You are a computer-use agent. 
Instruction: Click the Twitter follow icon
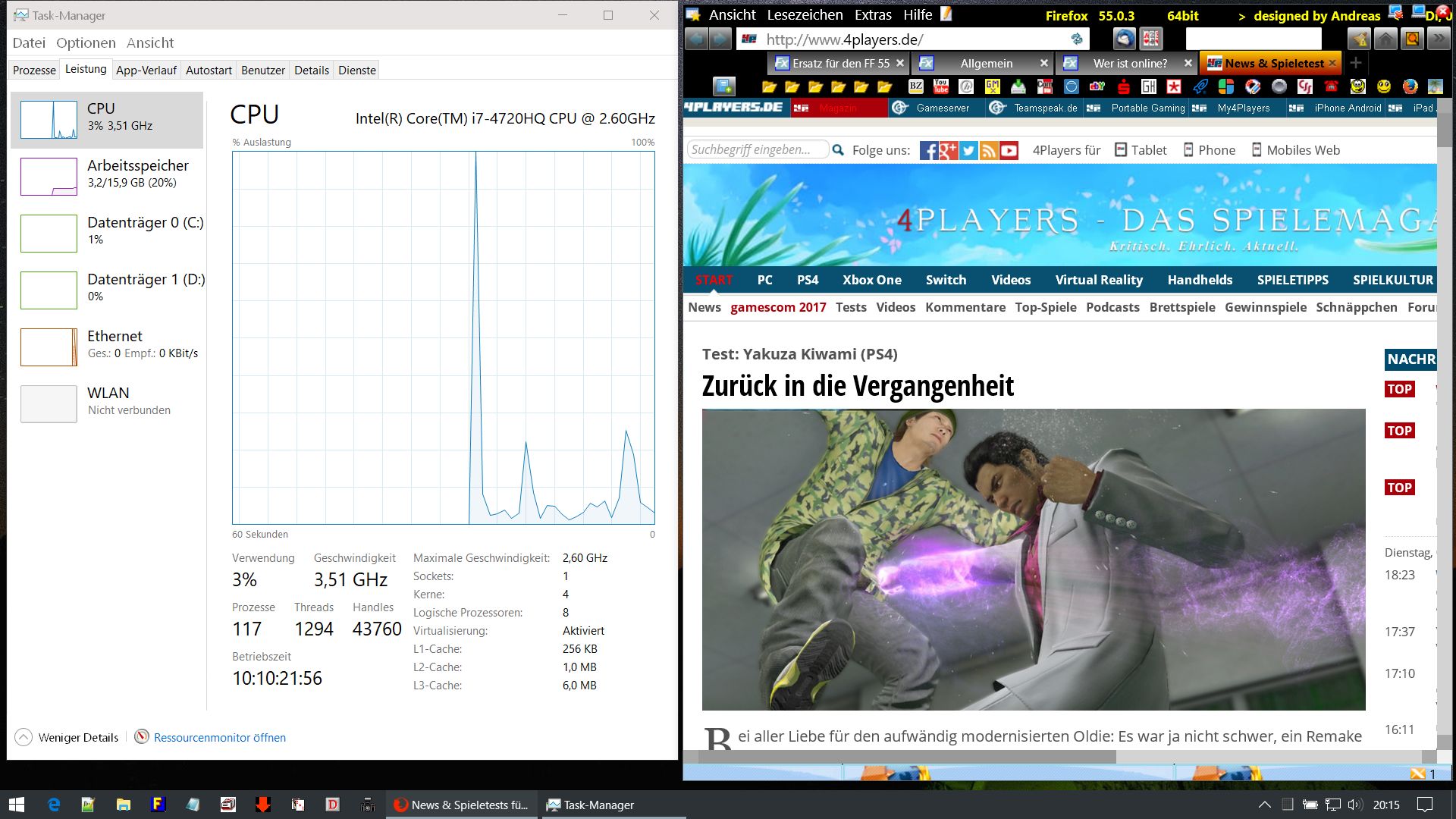point(968,150)
